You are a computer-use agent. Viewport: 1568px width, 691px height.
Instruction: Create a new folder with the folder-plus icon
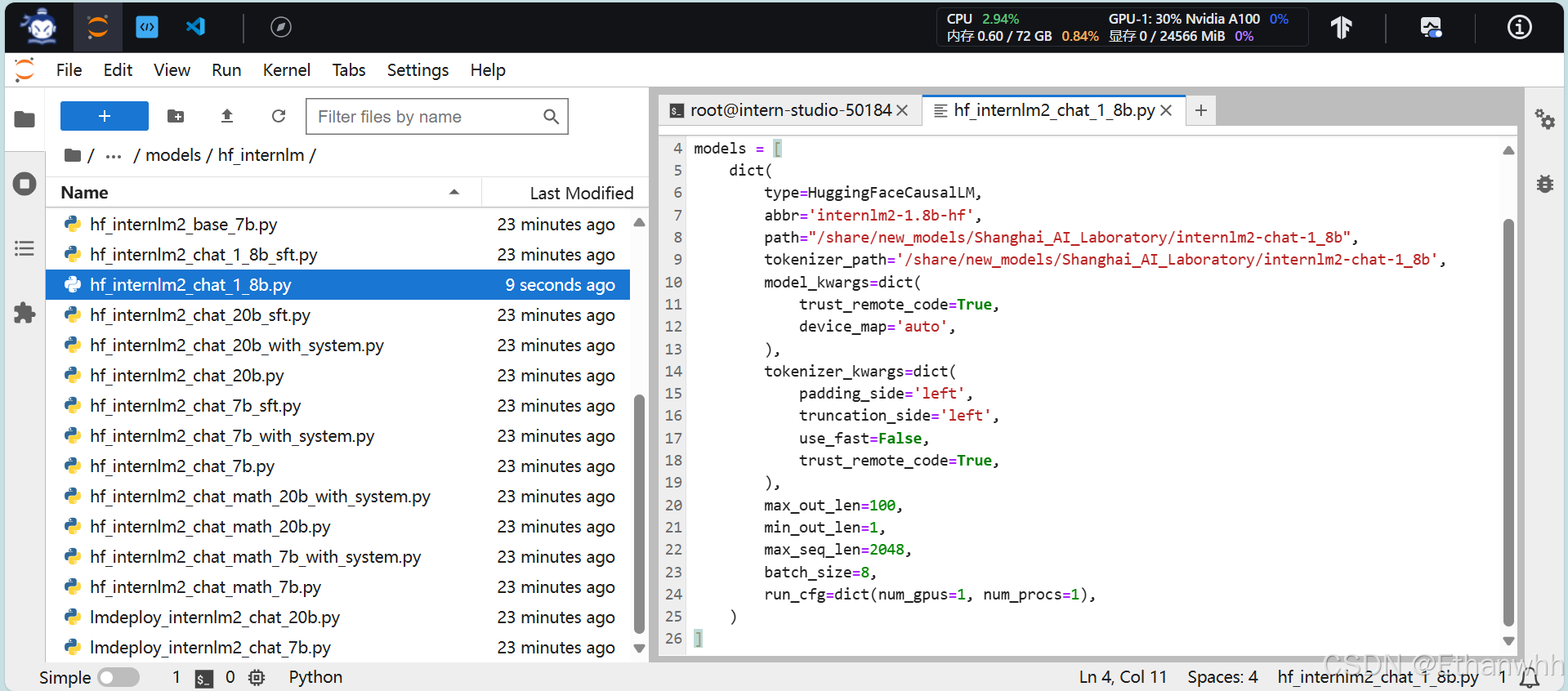tap(176, 116)
